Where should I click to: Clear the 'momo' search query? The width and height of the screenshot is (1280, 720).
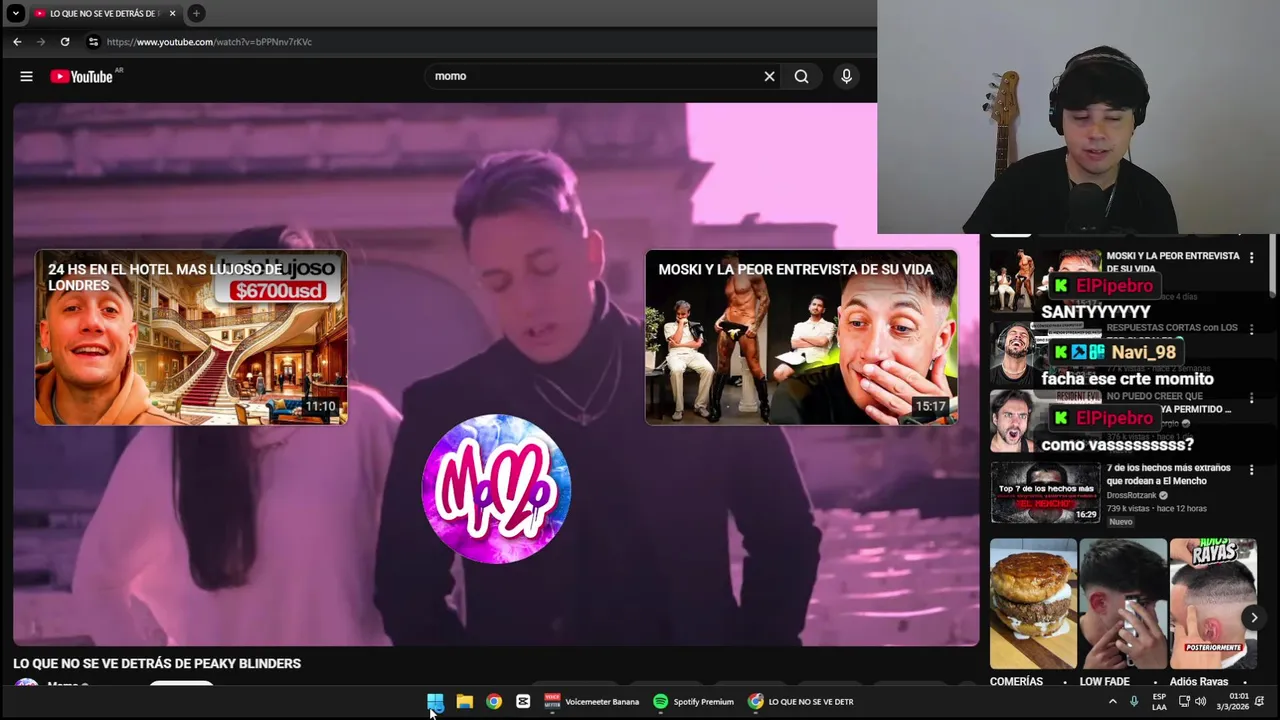click(x=769, y=76)
